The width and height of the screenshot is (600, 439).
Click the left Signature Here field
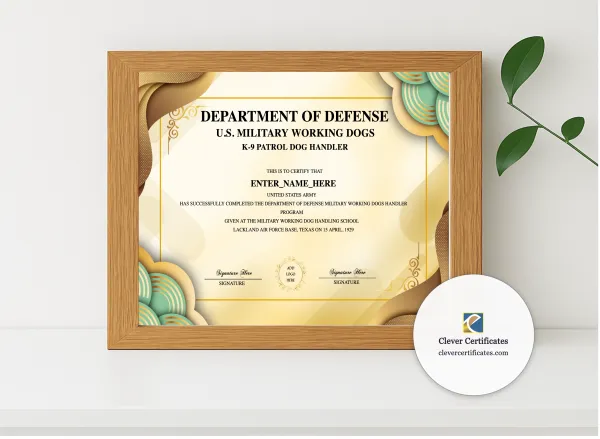[233, 274]
